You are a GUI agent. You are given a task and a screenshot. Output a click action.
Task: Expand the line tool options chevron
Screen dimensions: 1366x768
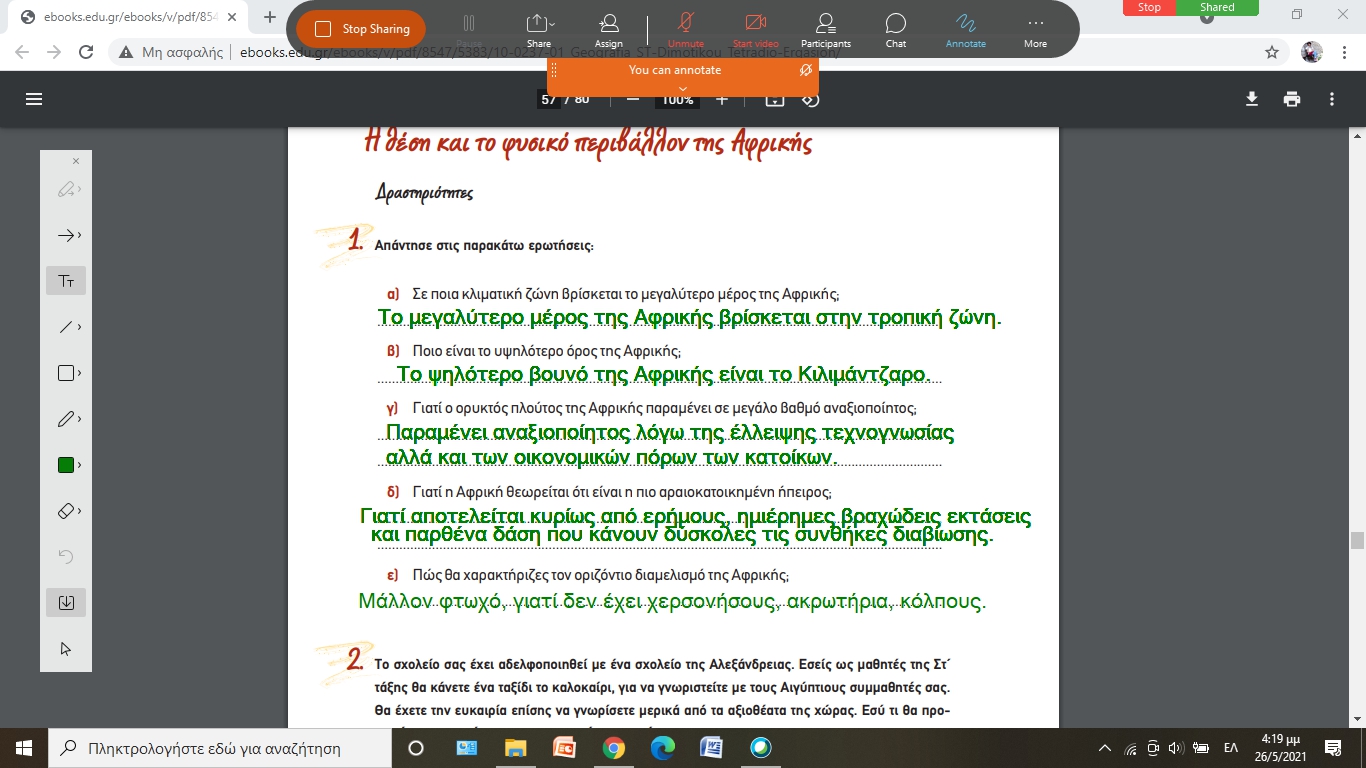[x=80, y=327]
